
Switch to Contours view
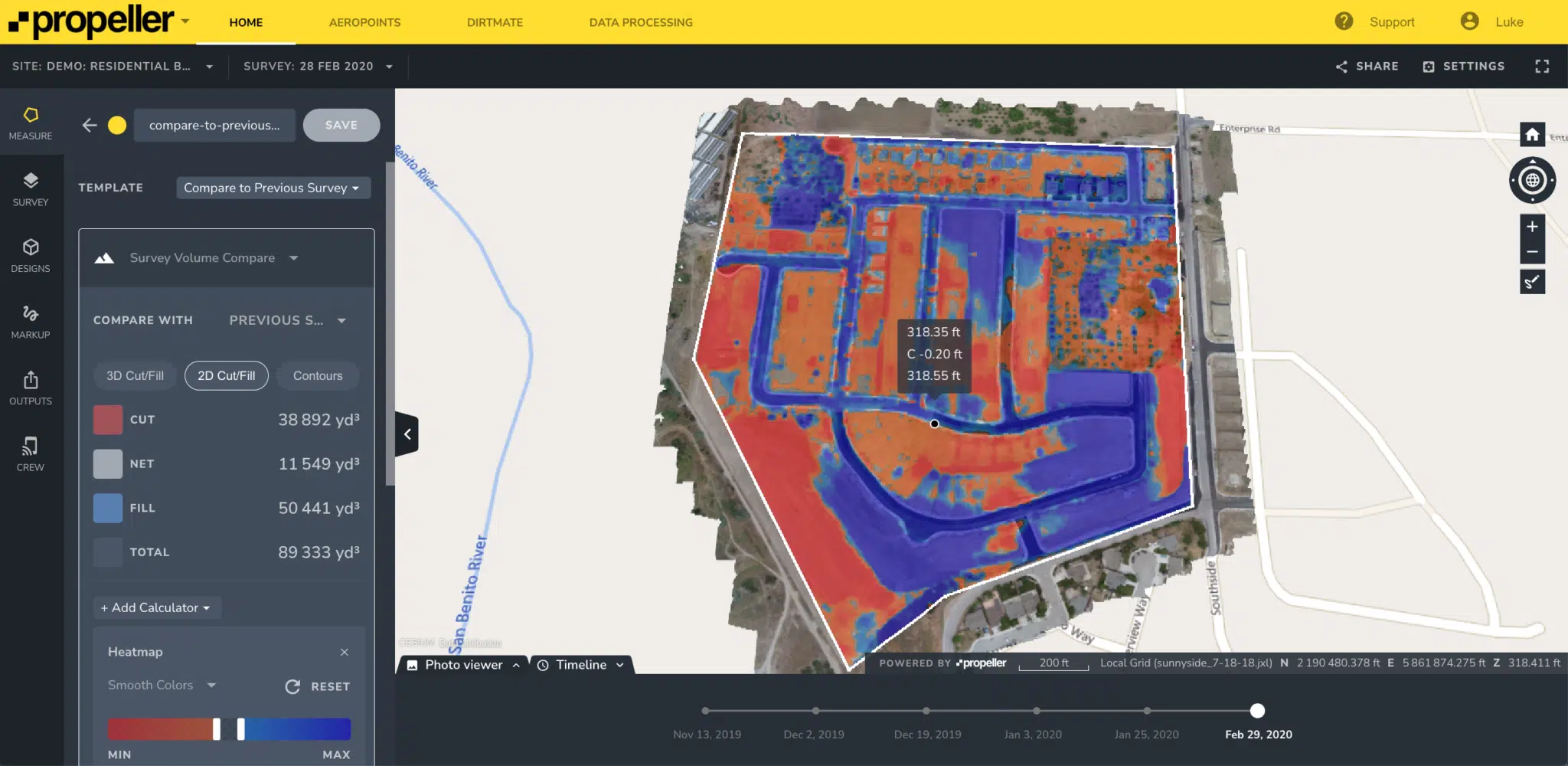click(318, 375)
